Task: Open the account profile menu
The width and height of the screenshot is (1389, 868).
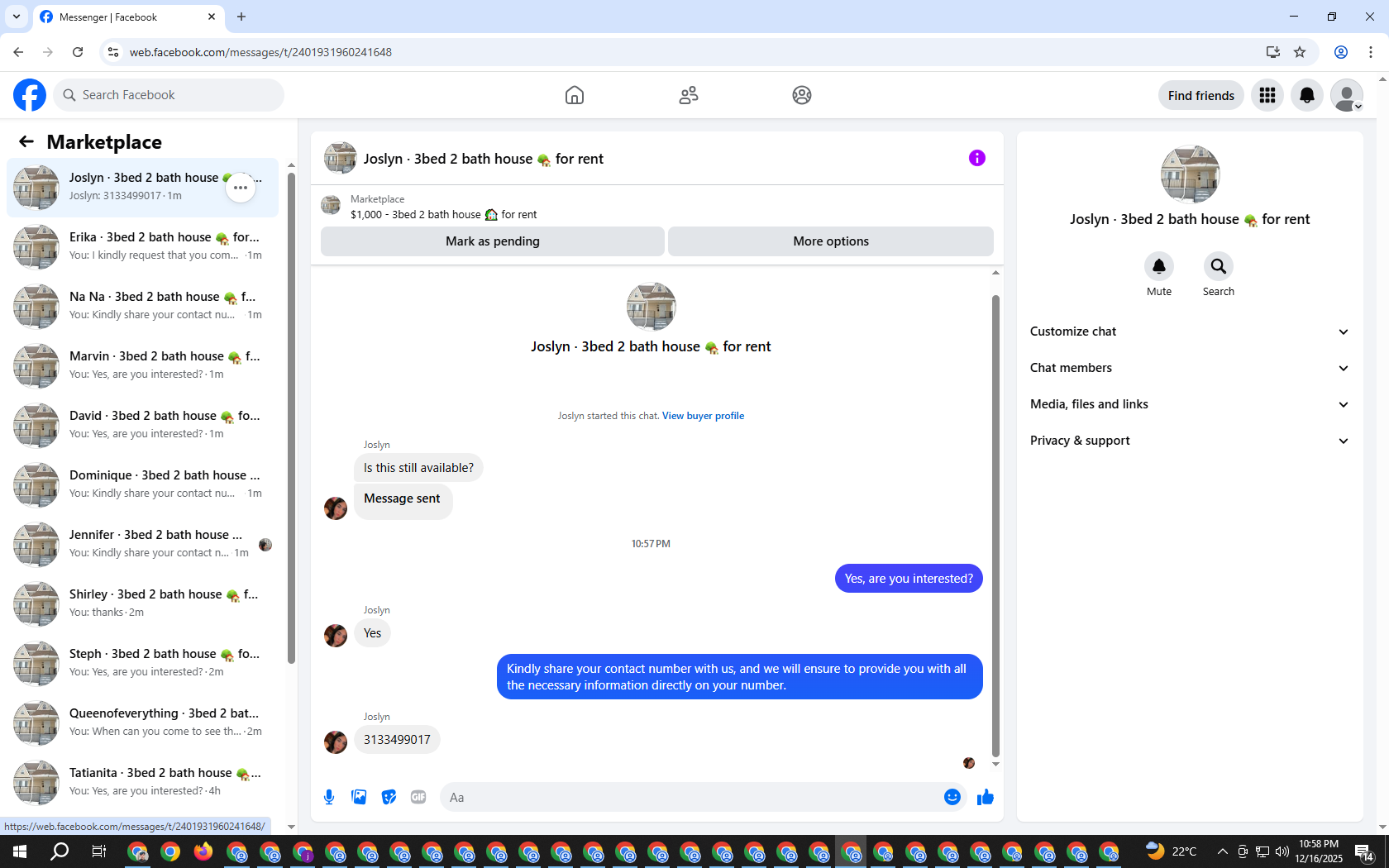Action: 1347,95
